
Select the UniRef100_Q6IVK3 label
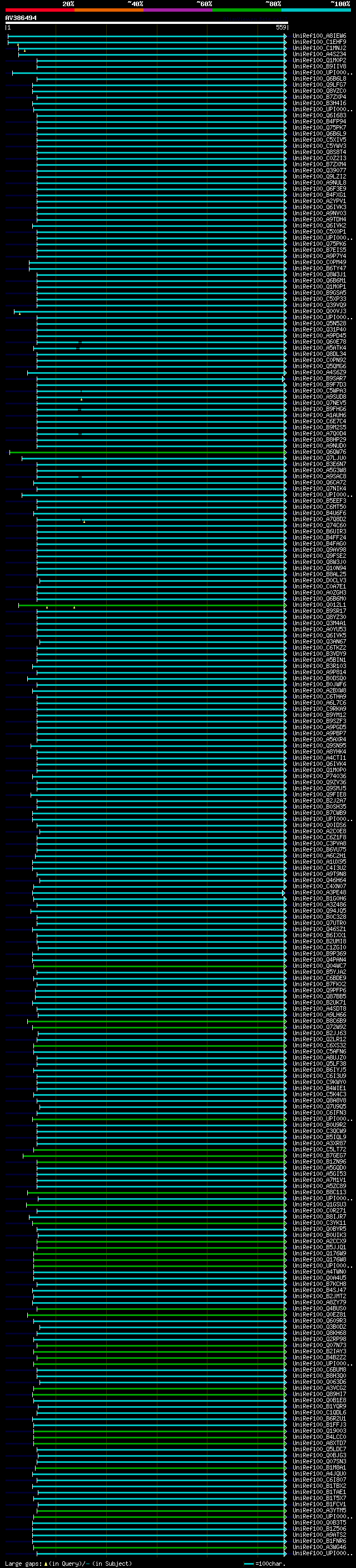319,207
